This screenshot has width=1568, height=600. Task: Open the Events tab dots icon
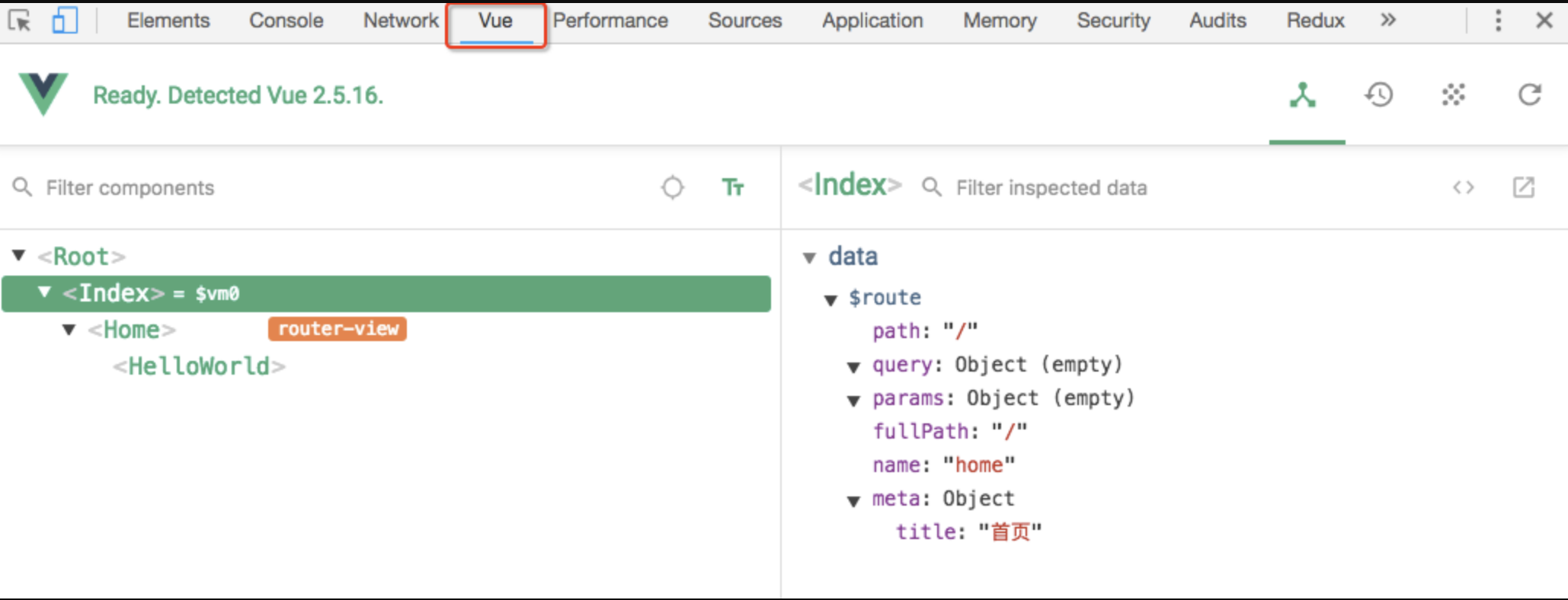(x=1453, y=95)
